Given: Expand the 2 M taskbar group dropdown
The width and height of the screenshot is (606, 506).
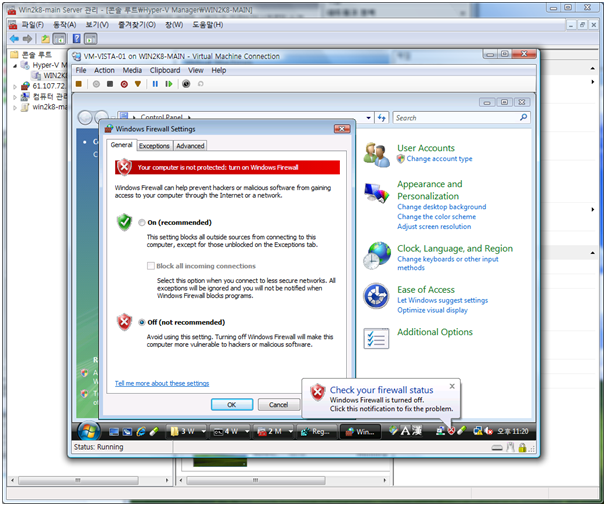Looking at the screenshot, I should tap(290, 431).
